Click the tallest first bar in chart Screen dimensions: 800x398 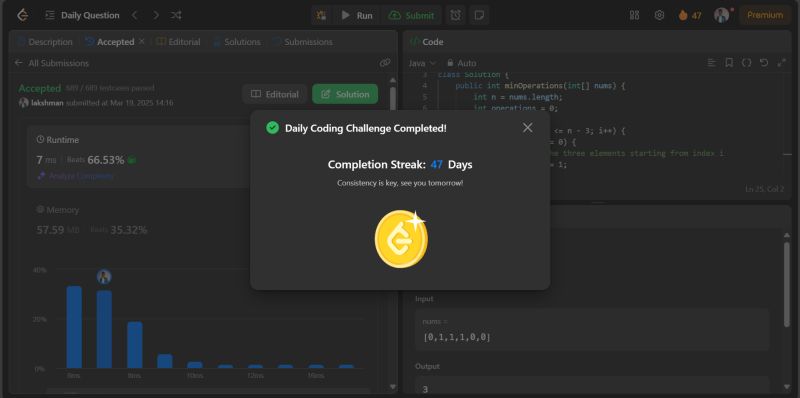pyautogui.click(x=74, y=327)
